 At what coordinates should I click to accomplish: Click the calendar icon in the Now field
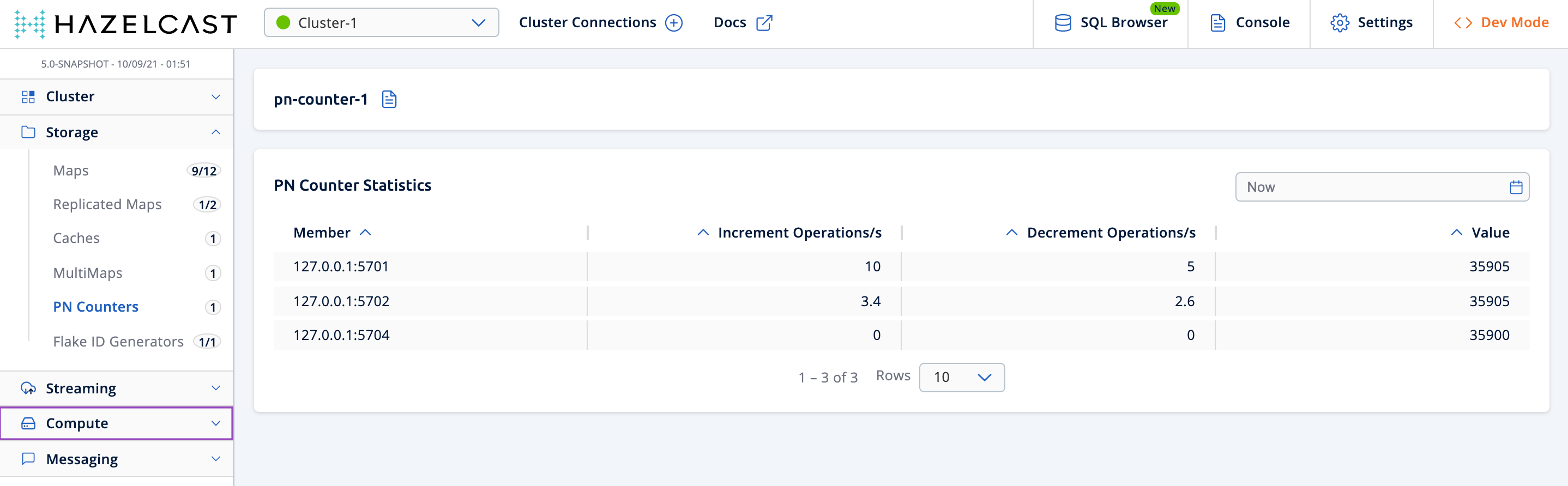click(1516, 187)
